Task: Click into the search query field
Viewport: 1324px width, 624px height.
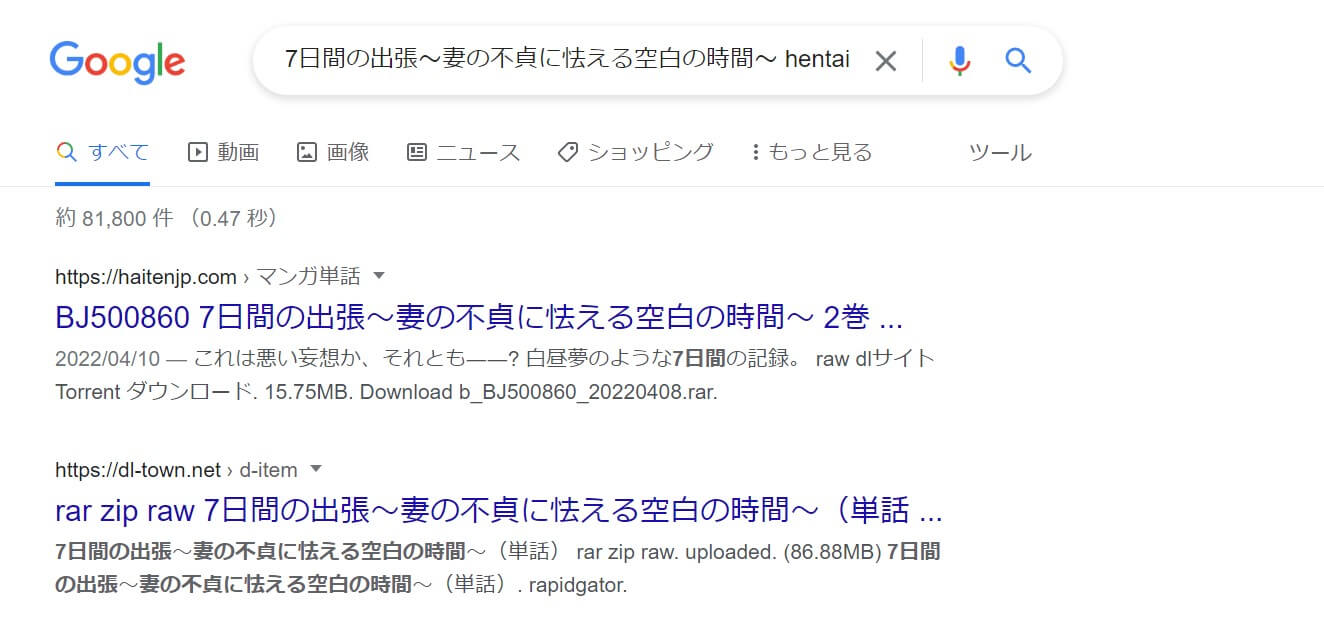Action: click(567, 60)
